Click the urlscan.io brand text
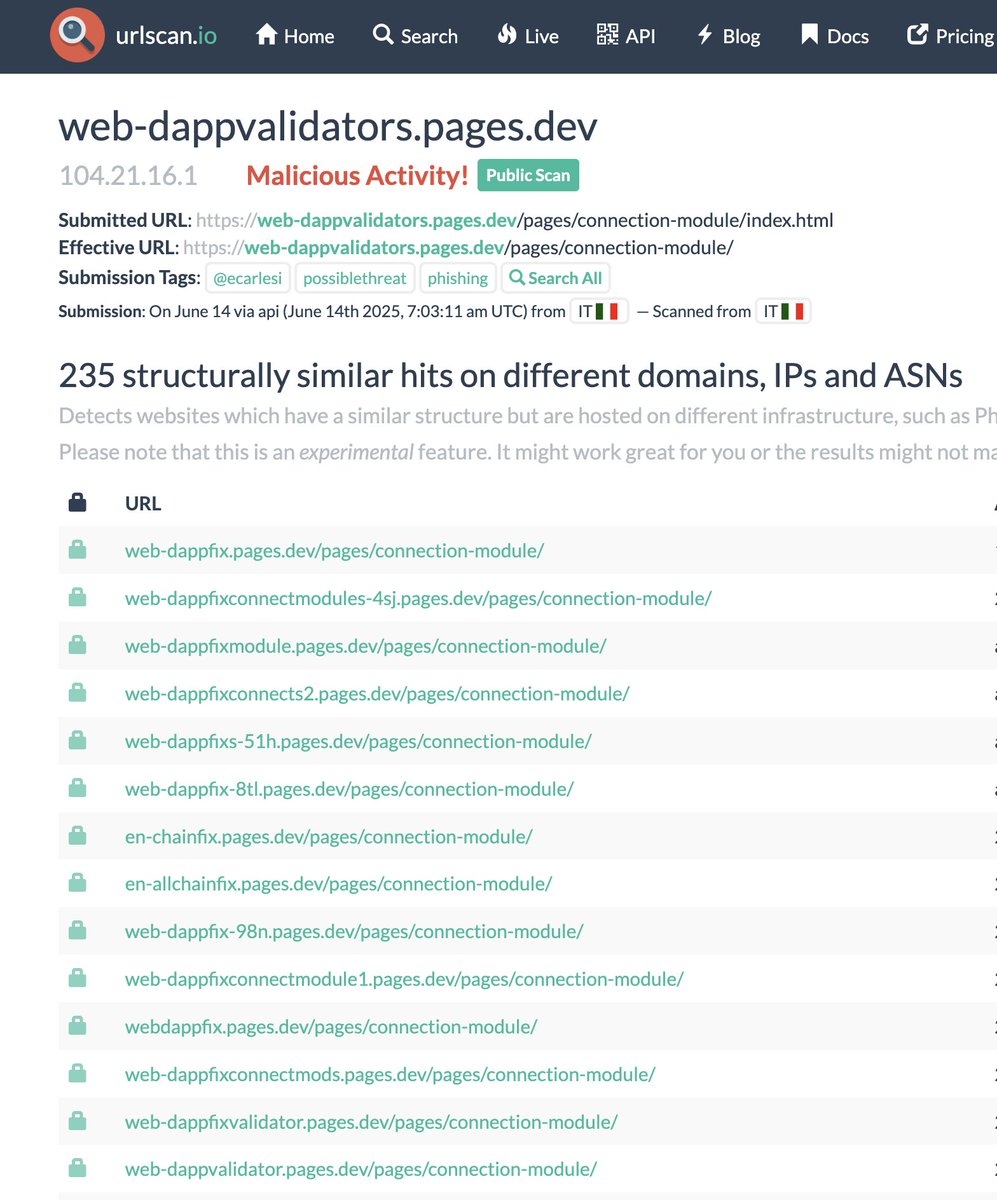 tap(168, 36)
